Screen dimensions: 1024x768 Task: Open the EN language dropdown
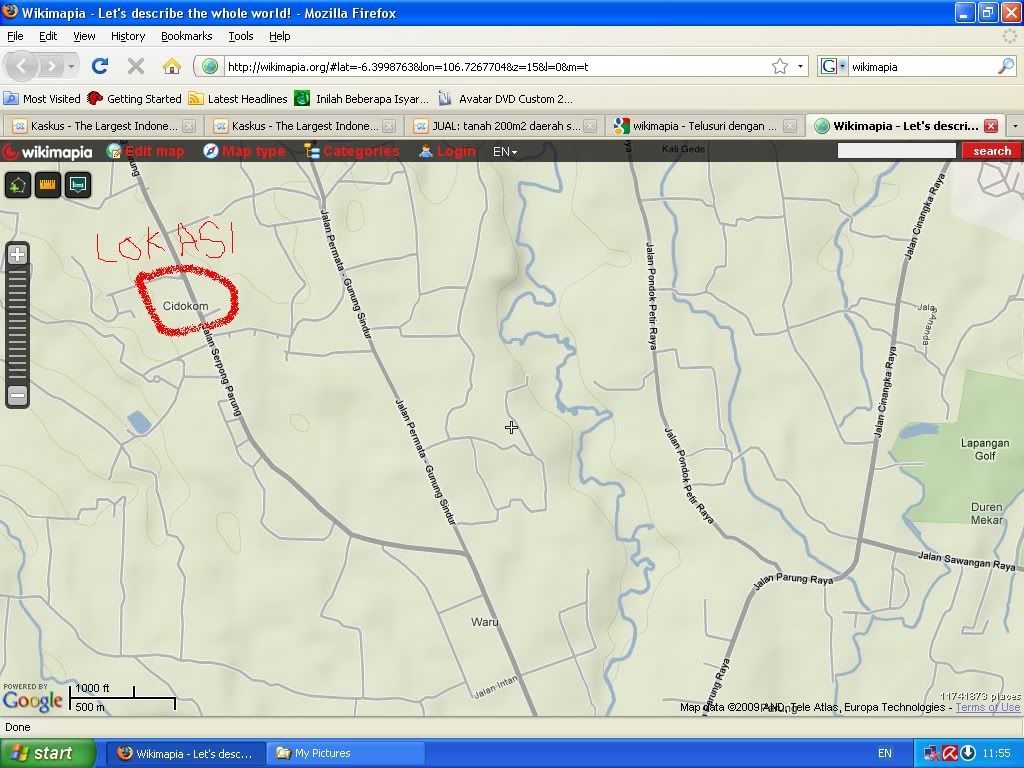pyautogui.click(x=505, y=152)
